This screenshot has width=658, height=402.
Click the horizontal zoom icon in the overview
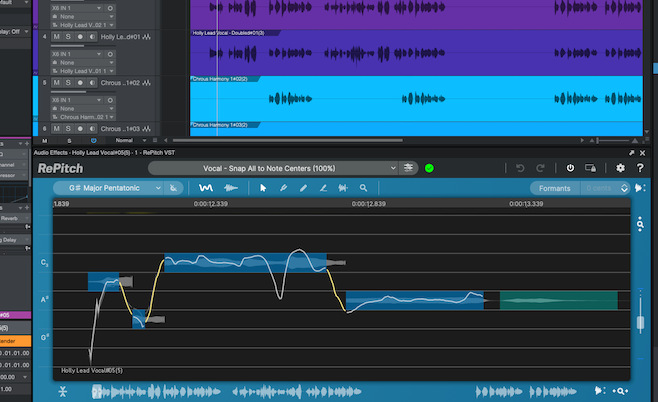[620, 391]
